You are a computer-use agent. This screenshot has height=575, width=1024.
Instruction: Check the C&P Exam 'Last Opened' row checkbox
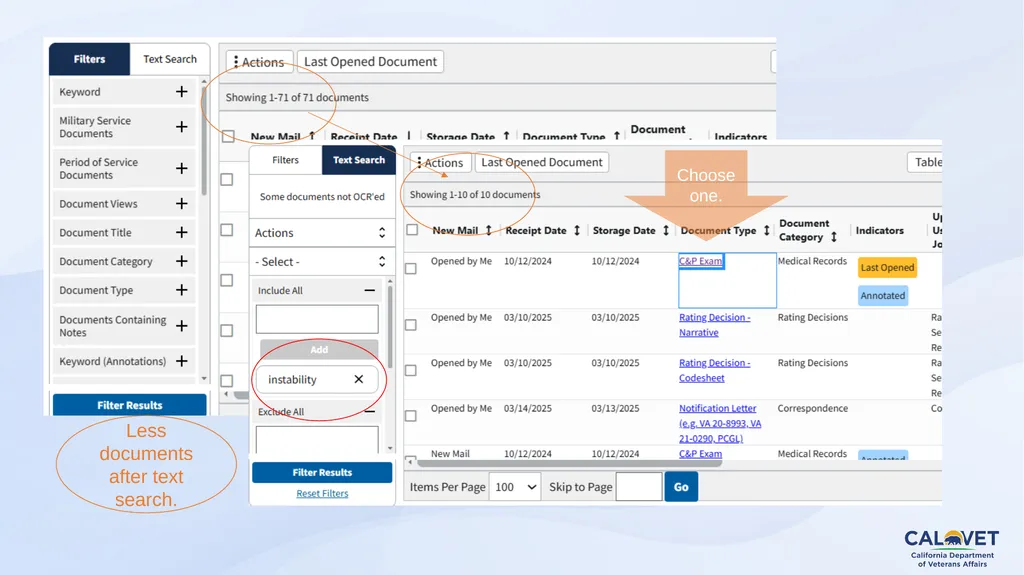(411, 269)
